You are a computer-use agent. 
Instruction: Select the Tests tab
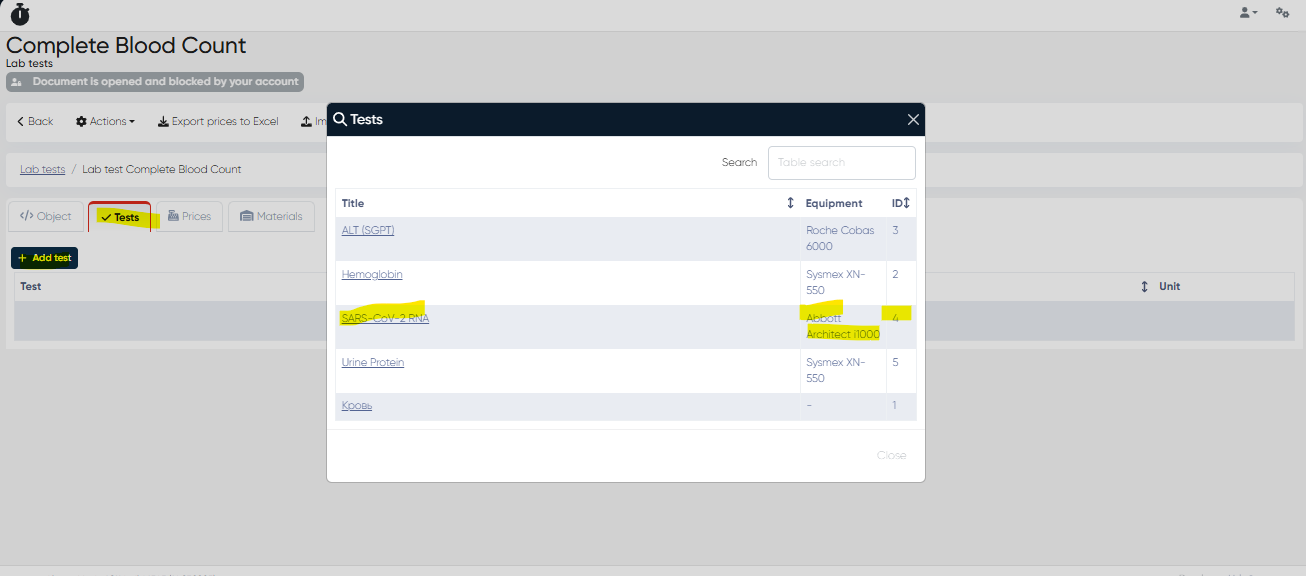pyautogui.click(x=120, y=217)
